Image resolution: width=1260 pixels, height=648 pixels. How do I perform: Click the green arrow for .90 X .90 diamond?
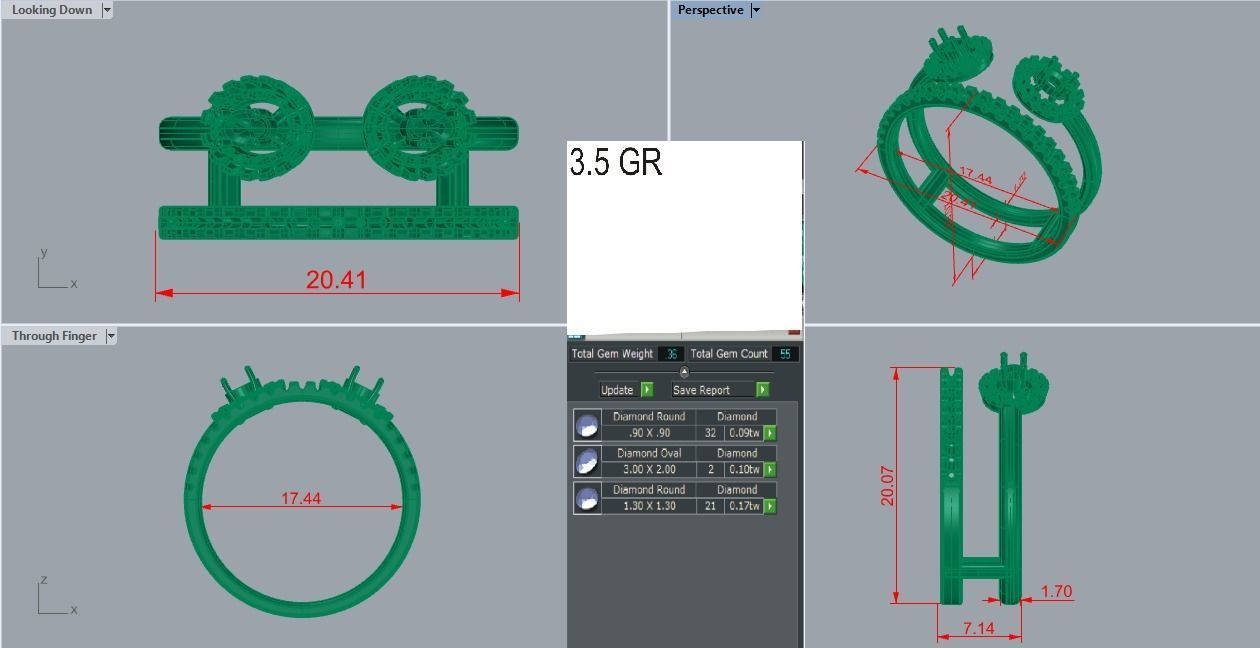[769, 433]
